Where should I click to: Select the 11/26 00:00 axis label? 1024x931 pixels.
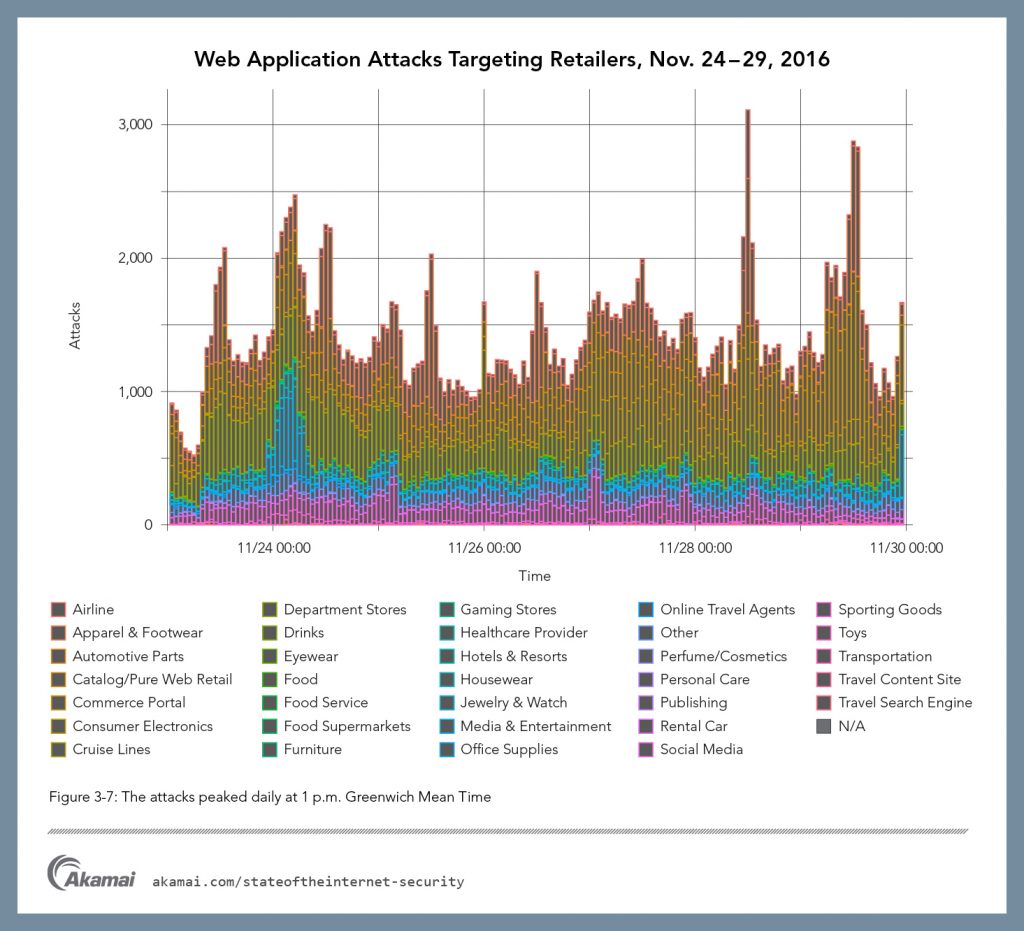click(x=486, y=548)
